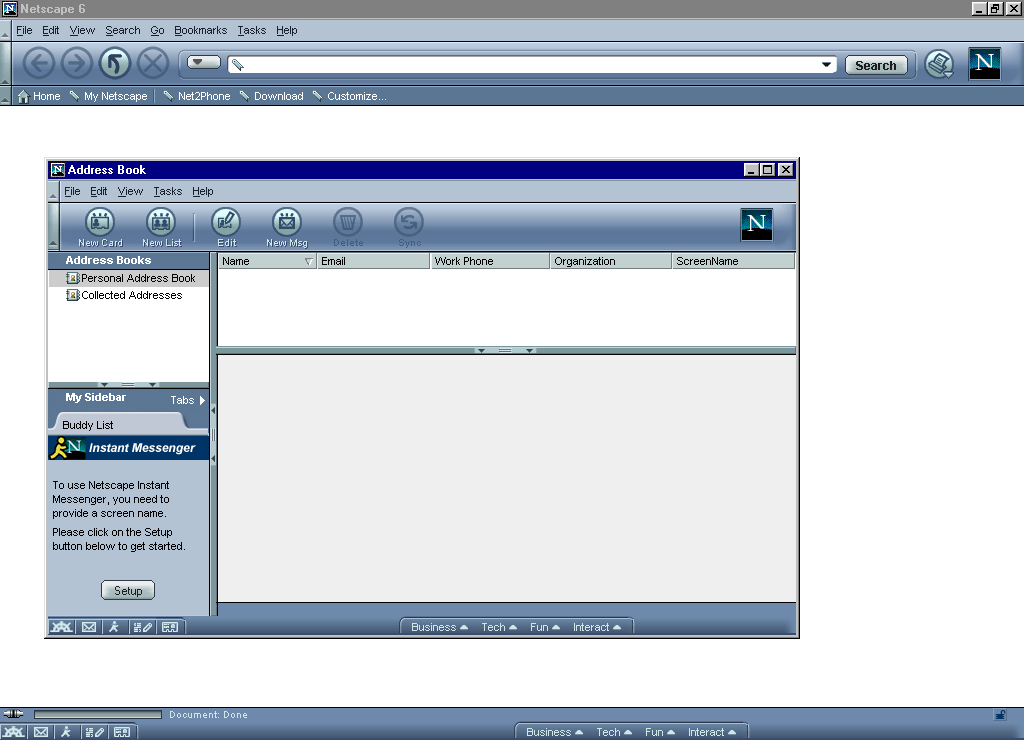This screenshot has height=740, width=1024.
Task: Create a mailing list with New List
Action: tap(161, 228)
